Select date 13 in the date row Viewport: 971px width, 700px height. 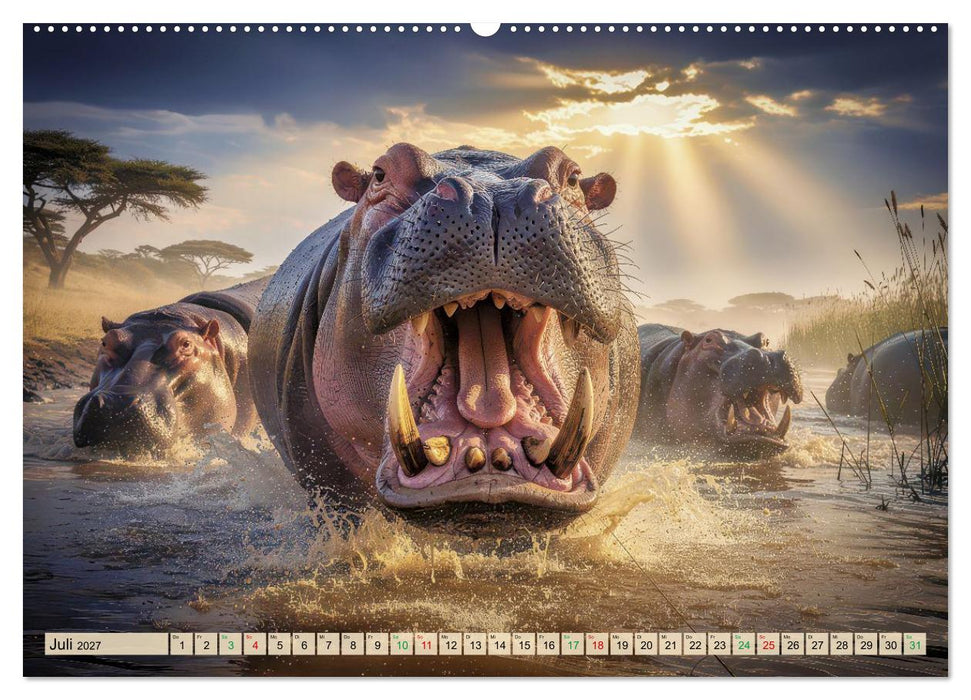click(x=475, y=644)
